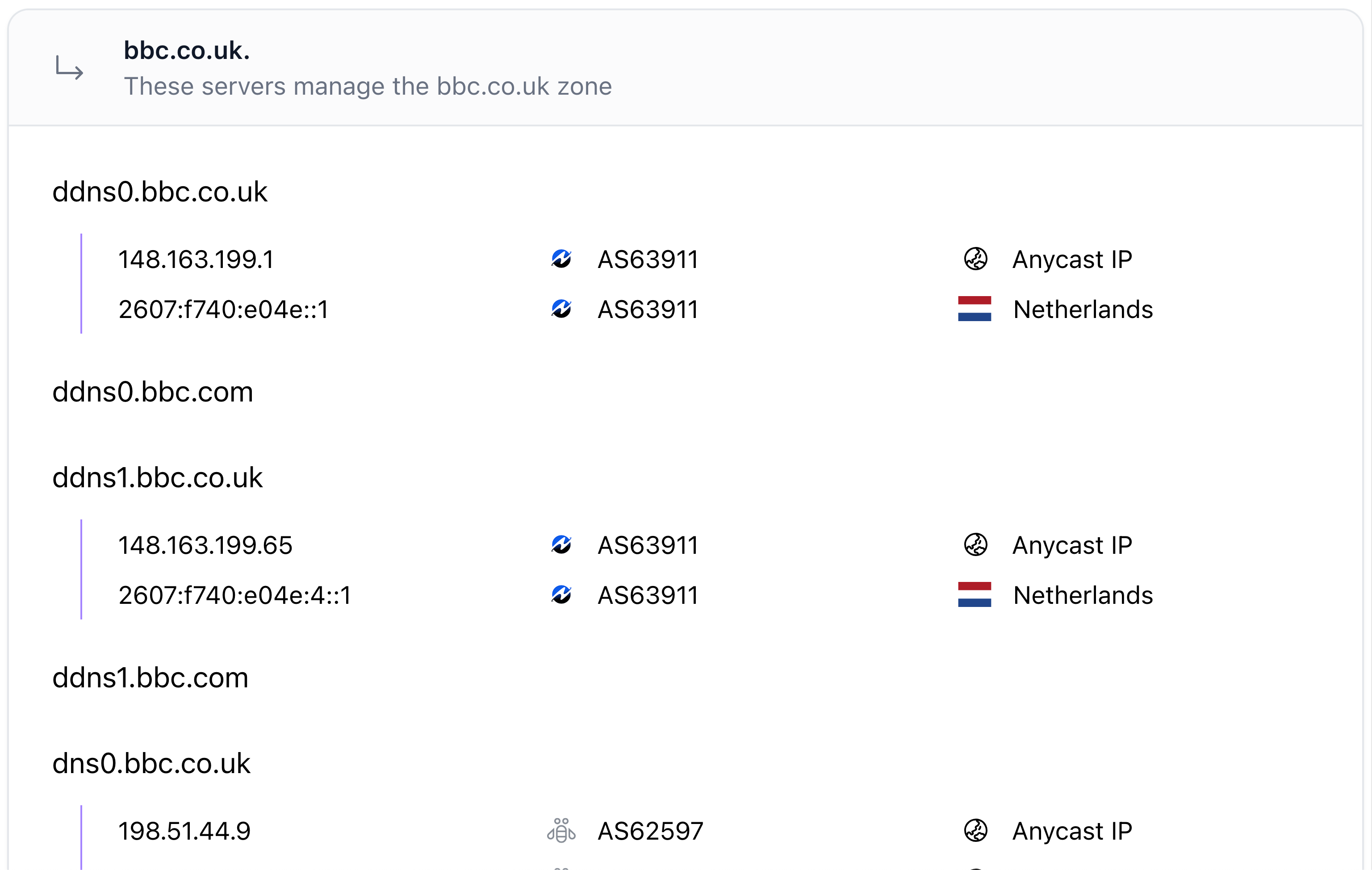1372x870 pixels.
Task: Open IP address 148.163.199.1
Action: 196,260
